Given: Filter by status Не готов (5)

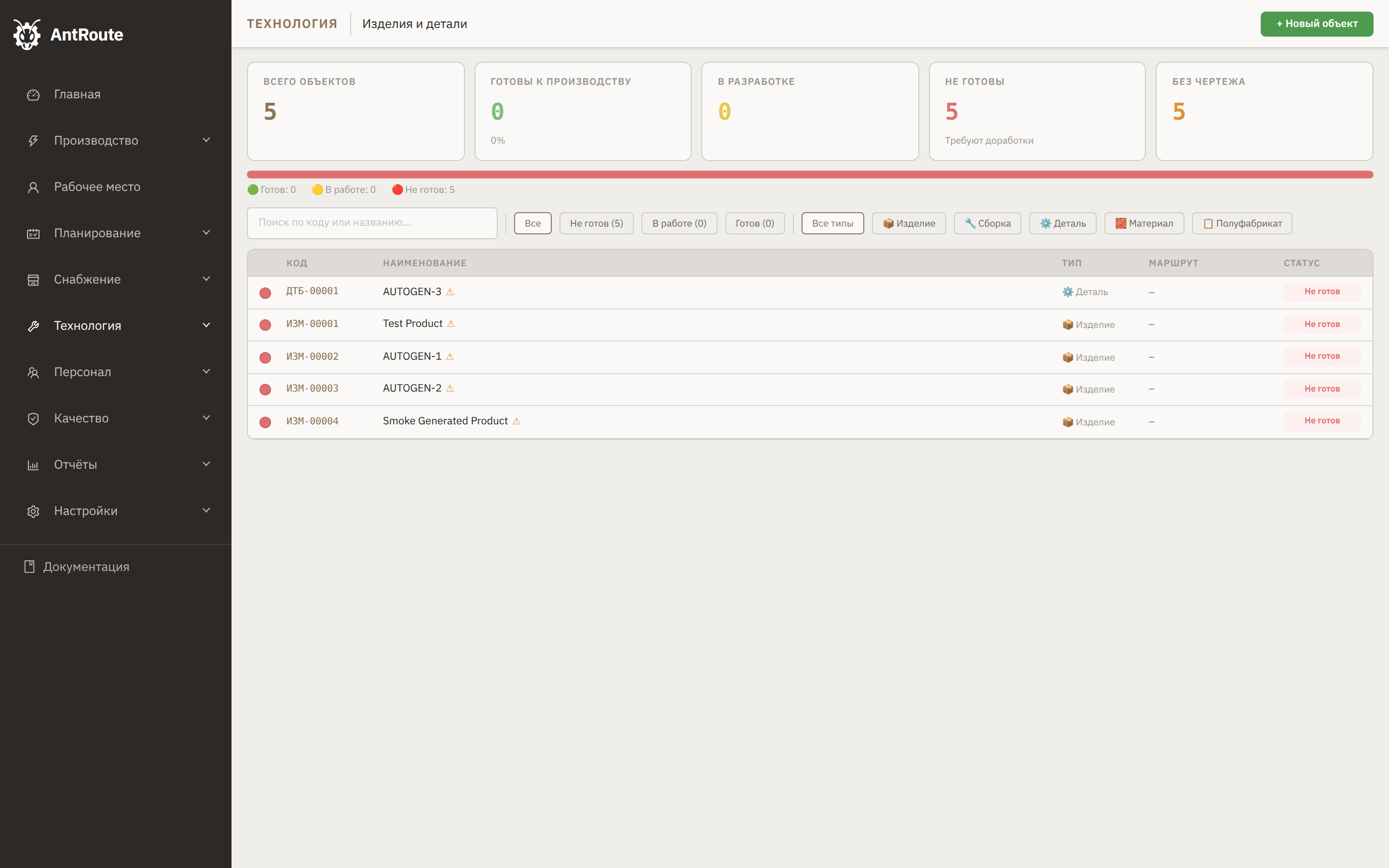Looking at the screenshot, I should (x=596, y=223).
